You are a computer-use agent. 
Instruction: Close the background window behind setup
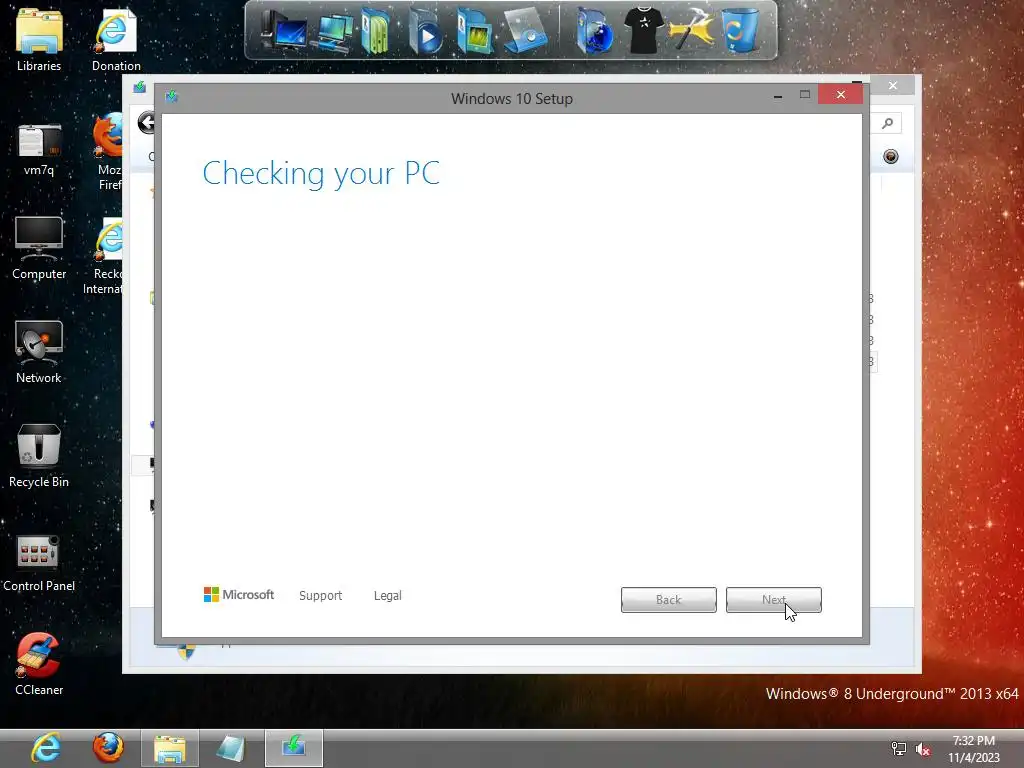tap(893, 86)
